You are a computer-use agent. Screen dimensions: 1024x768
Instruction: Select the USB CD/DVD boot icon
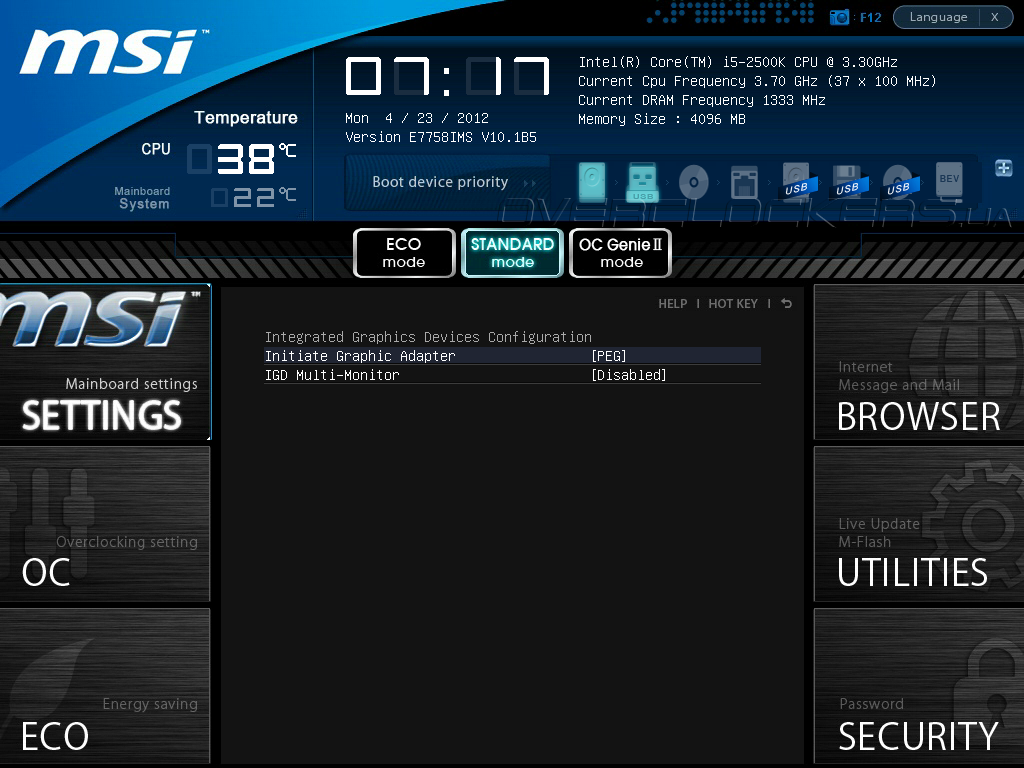pyautogui.click(x=901, y=182)
